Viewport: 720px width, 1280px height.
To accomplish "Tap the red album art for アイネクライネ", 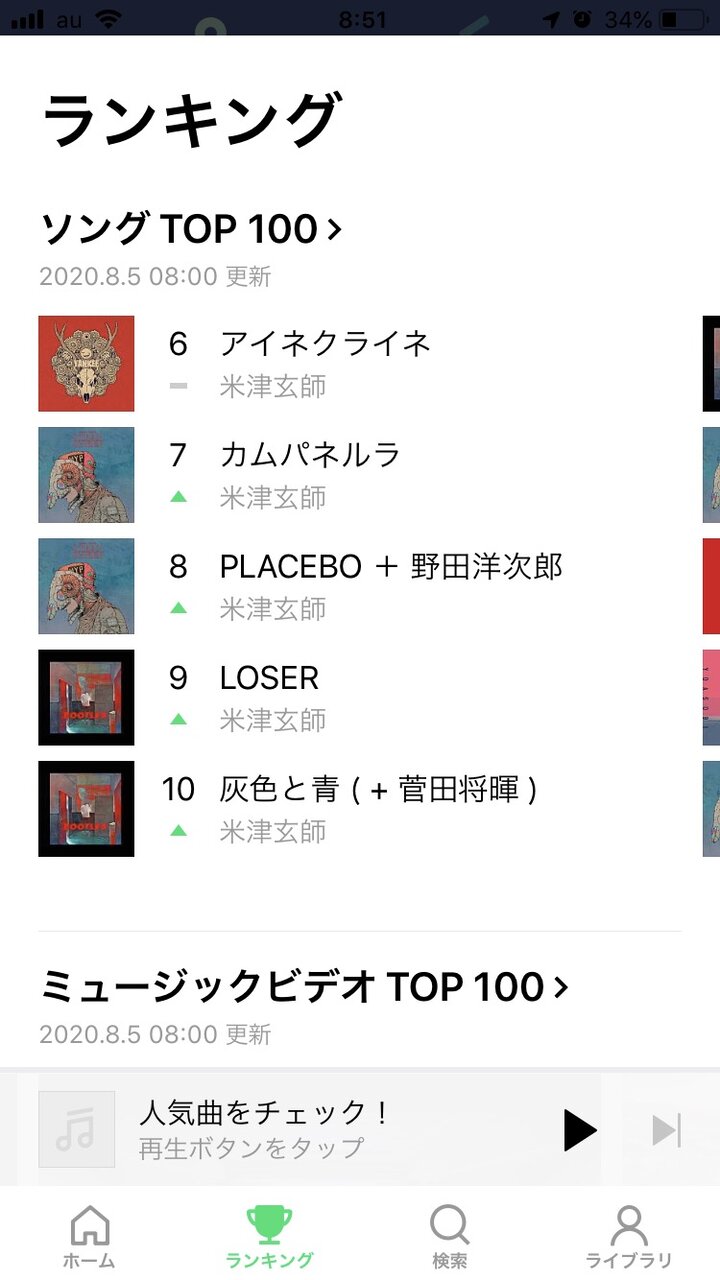I will tap(86, 364).
